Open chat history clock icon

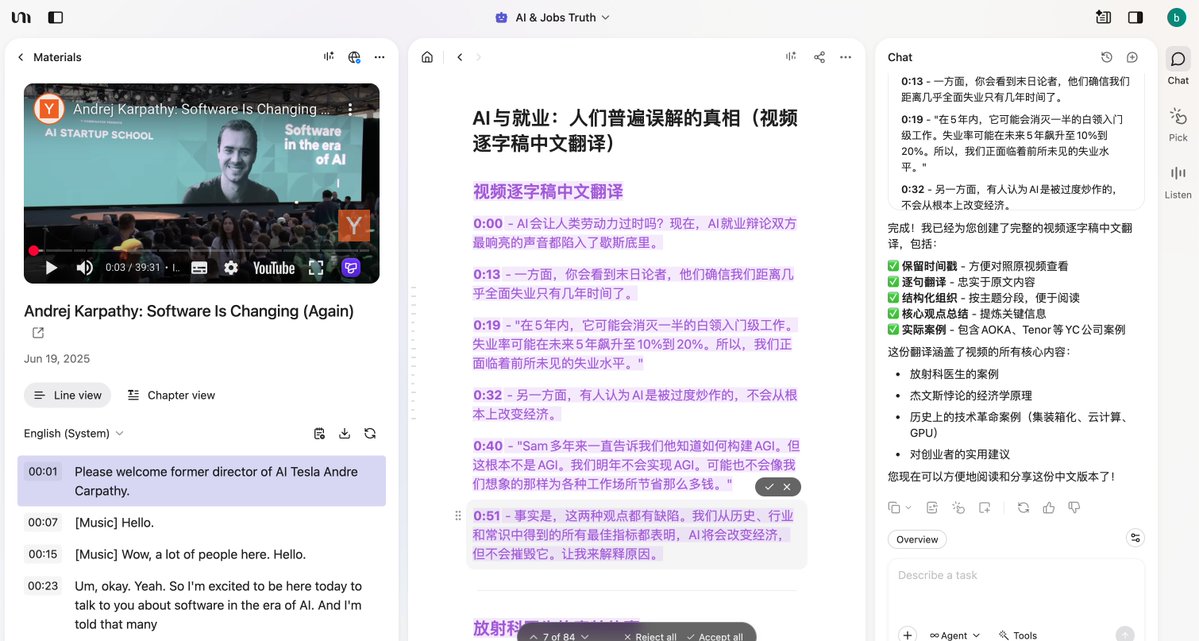(x=1106, y=57)
